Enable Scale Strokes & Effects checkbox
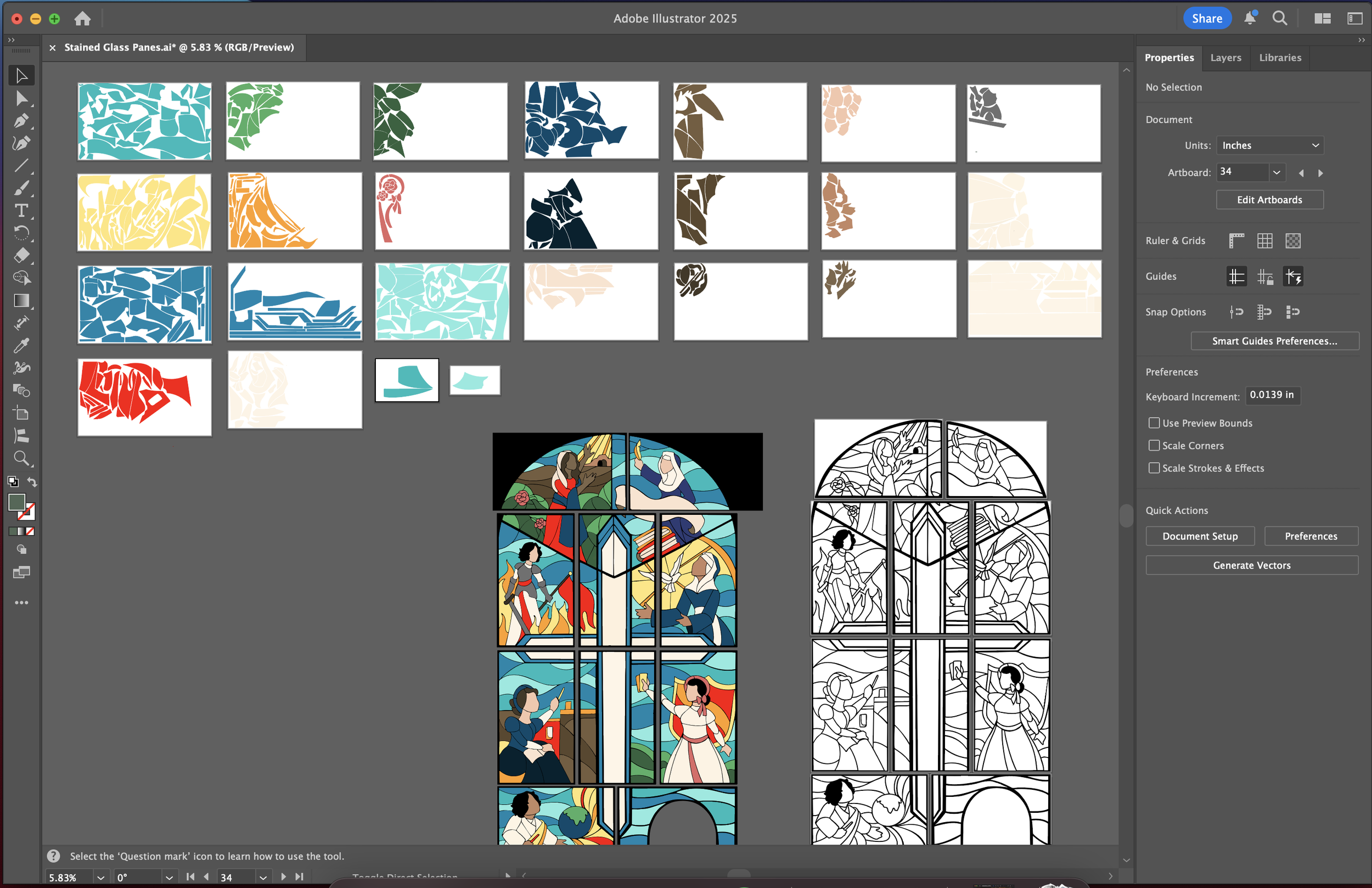This screenshot has height=888, width=1372. tap(1154, 468)
